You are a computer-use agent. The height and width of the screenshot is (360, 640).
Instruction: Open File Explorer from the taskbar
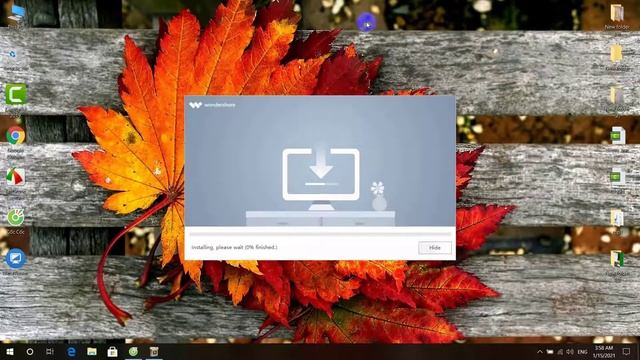click(x=92, y=351)
